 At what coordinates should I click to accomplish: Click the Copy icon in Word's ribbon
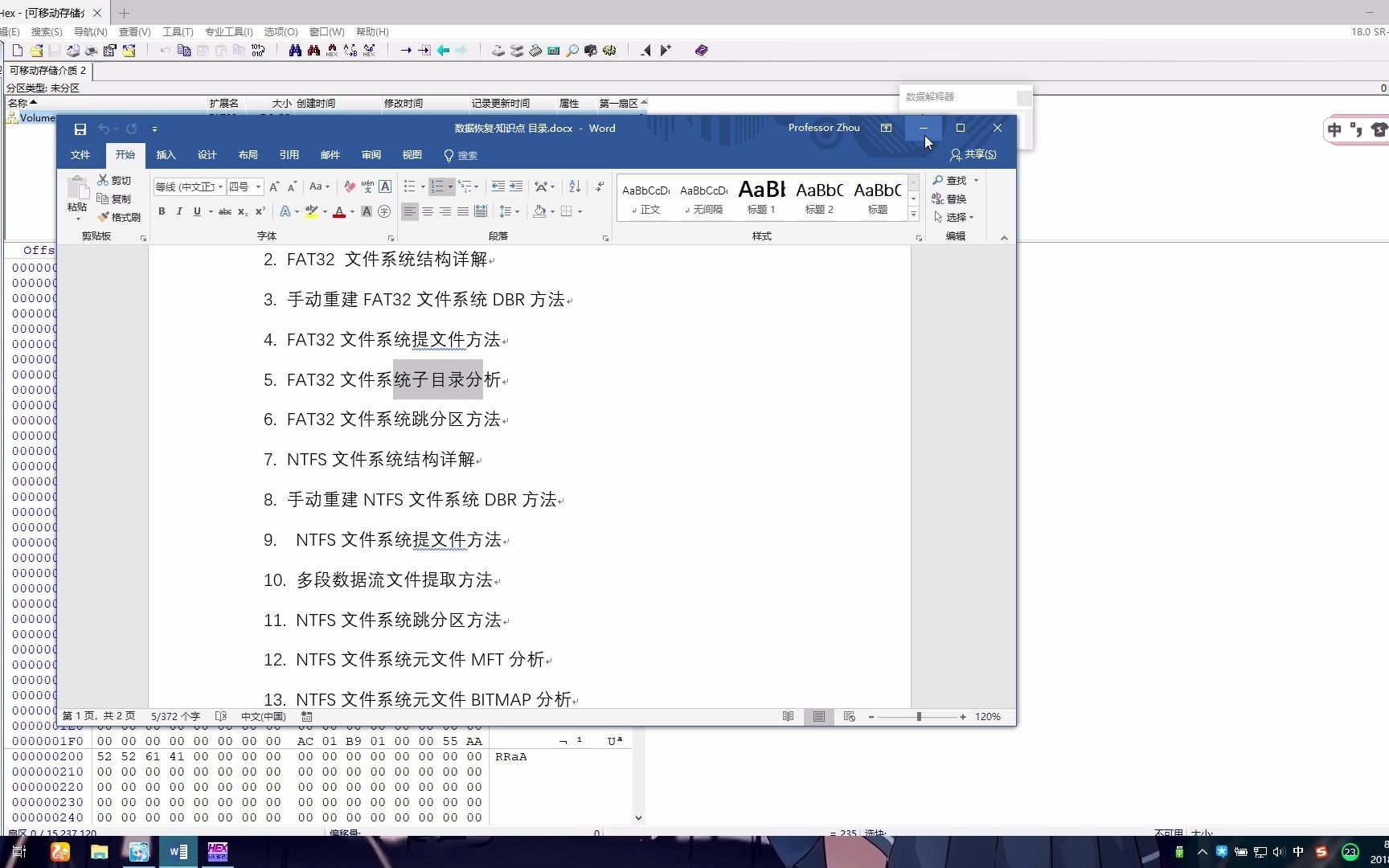click(x=104, y=199)
